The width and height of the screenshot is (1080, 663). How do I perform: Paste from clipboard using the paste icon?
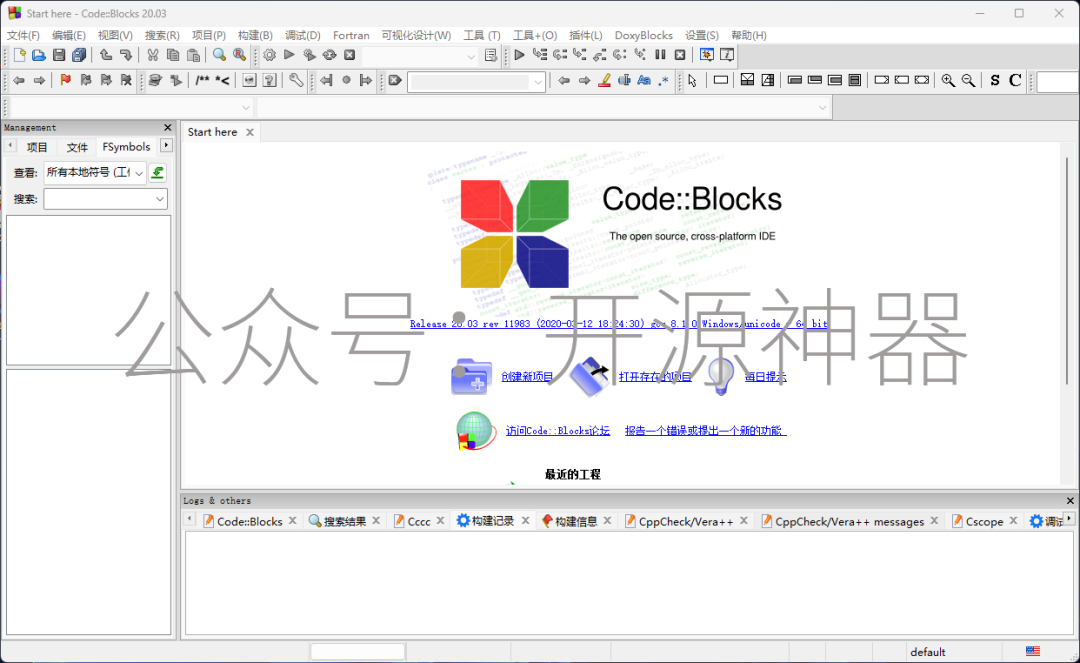point(194,55)
